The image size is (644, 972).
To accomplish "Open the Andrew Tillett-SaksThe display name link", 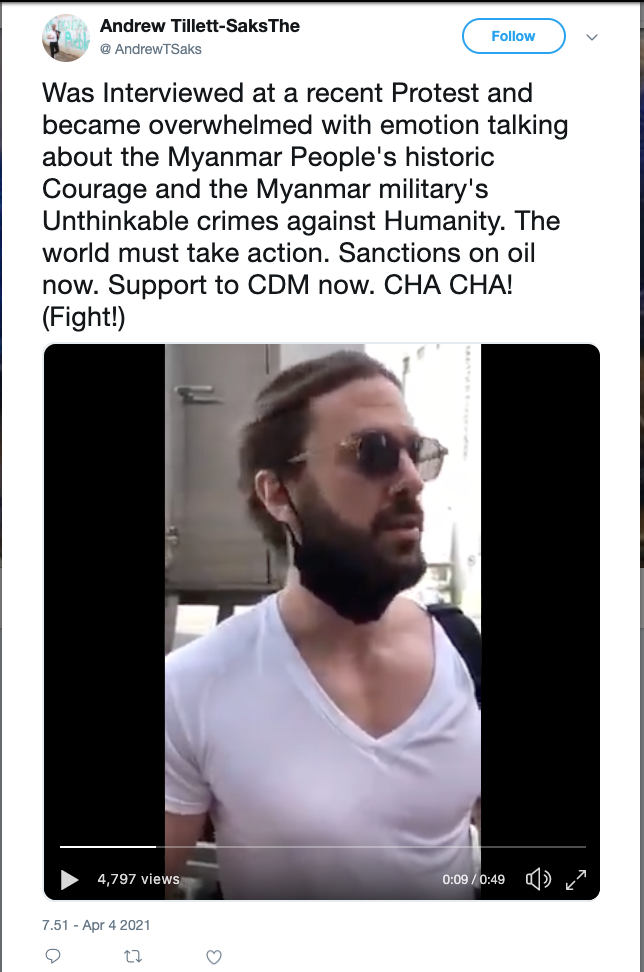I will 200,27.
